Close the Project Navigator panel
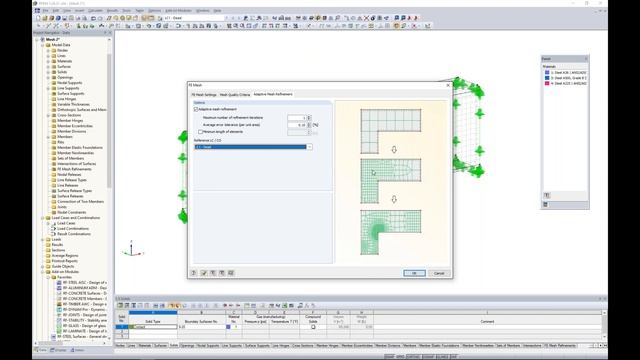 pos(110,33)
